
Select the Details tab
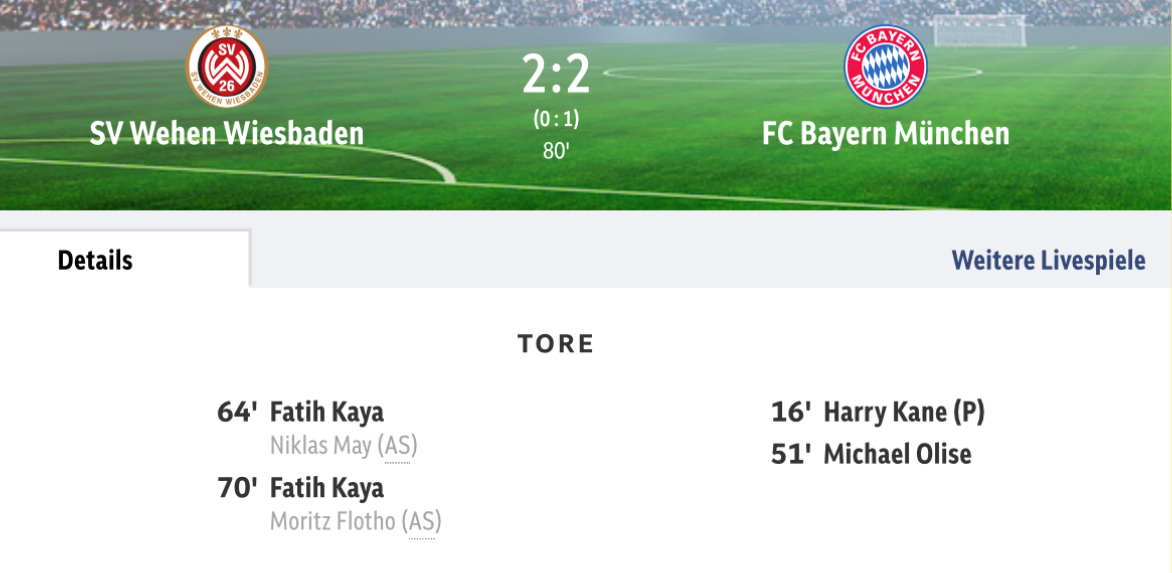click(x=95, y=260)
